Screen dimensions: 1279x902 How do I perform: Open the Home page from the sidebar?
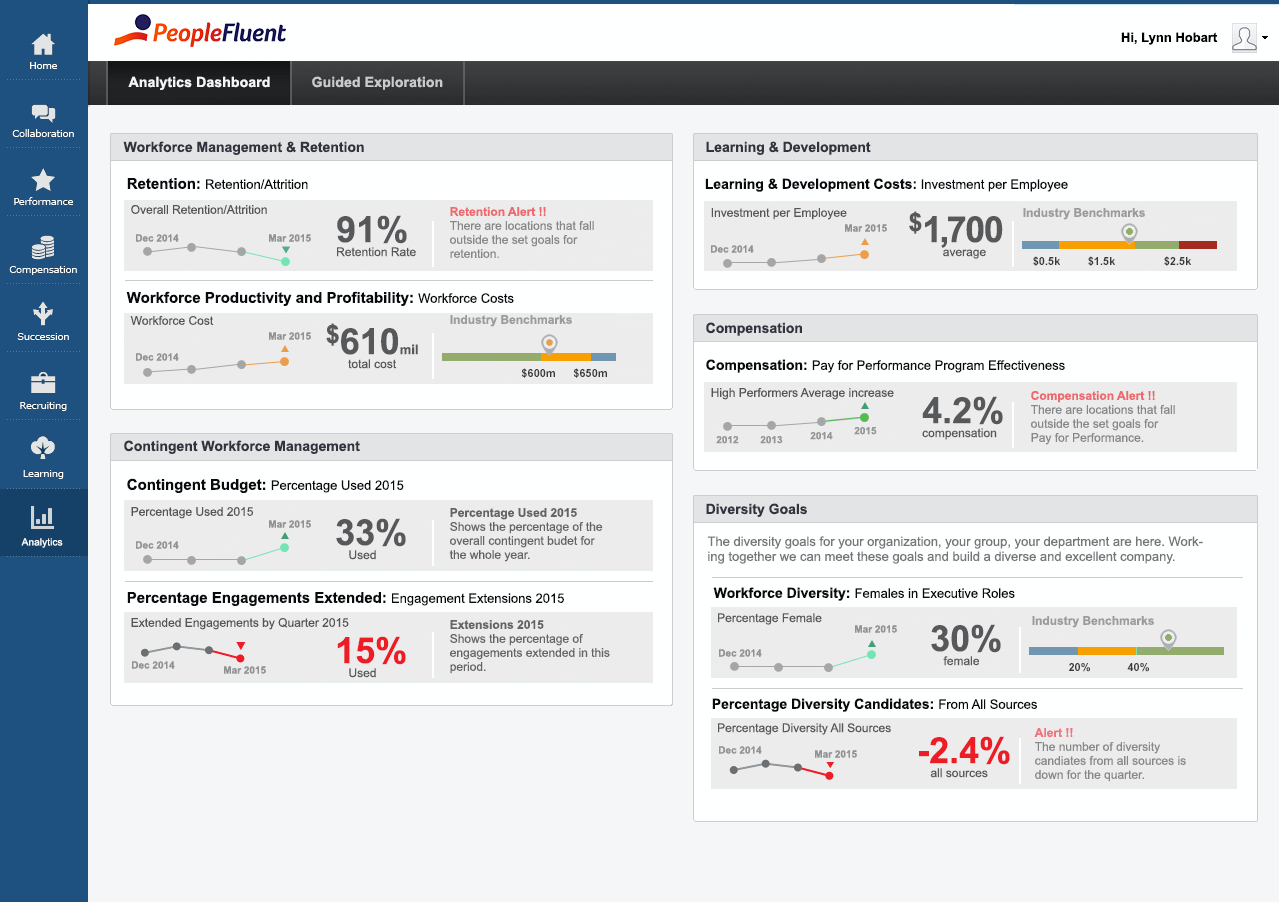pos(43,46)
